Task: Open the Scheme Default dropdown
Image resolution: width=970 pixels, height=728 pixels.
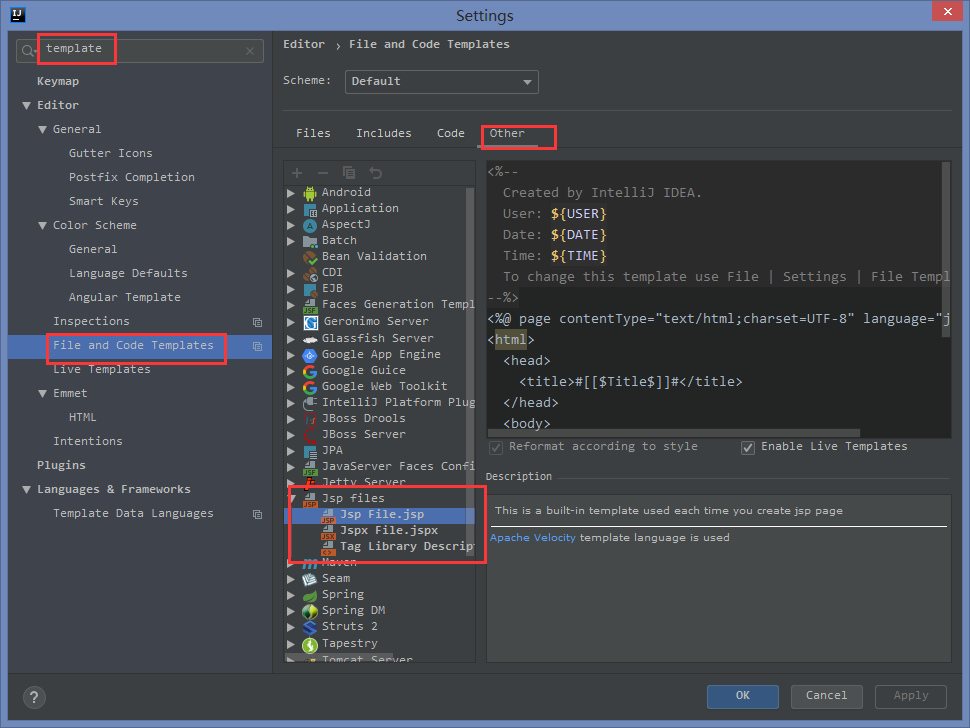Action: [x=442, y=82]
